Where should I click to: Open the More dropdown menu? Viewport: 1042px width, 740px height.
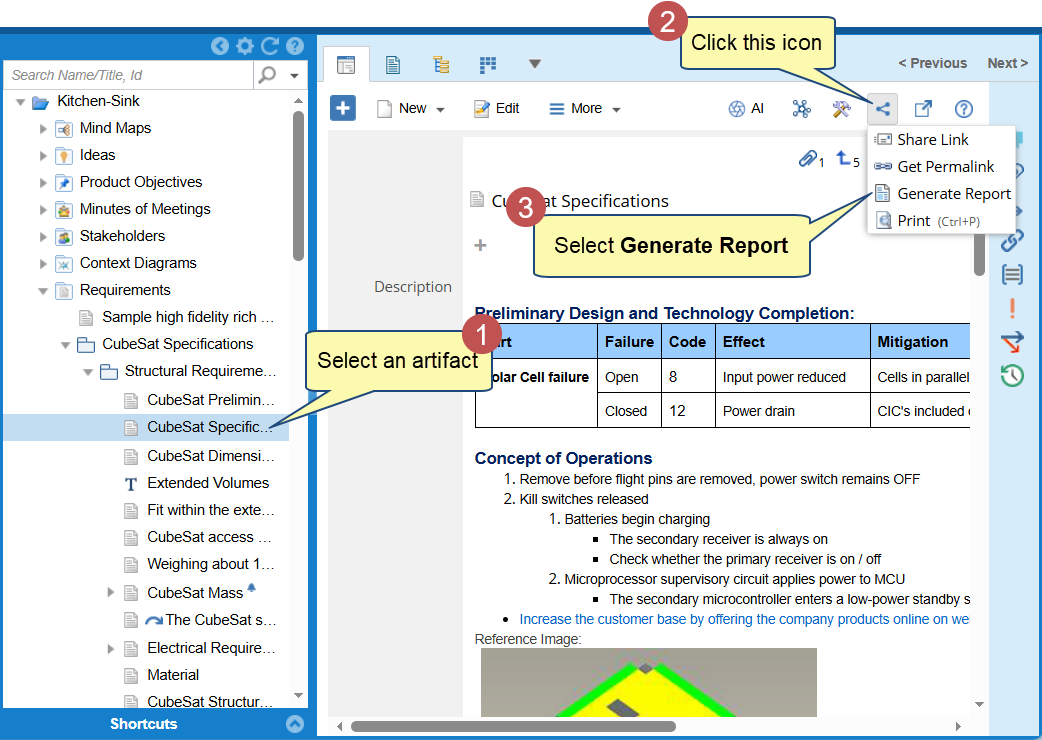point(586,109)
